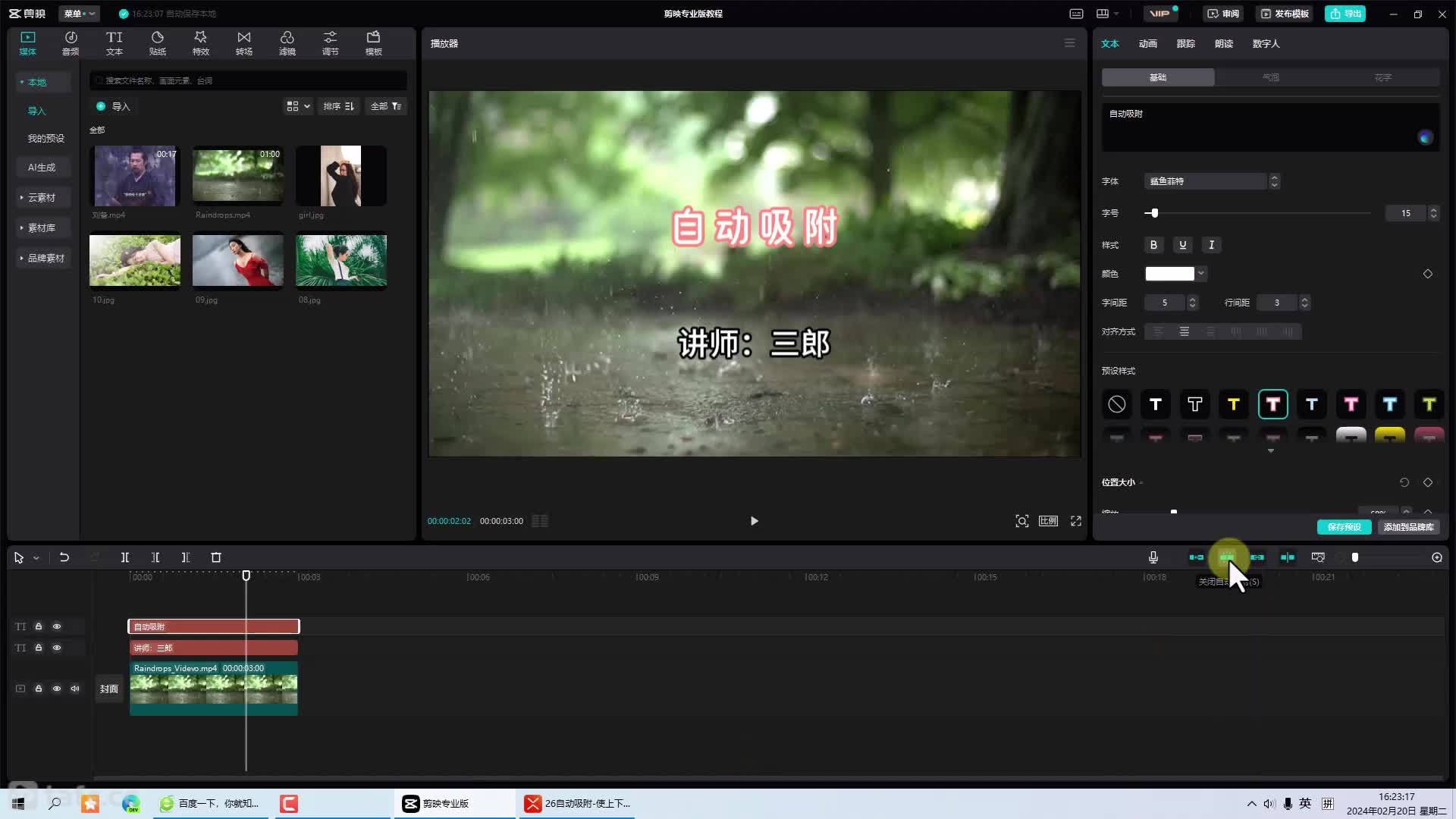The width and height of the screenshot is (1456, 819).
Task: Click the 保存预设 button
Action: coord(1344,527)
